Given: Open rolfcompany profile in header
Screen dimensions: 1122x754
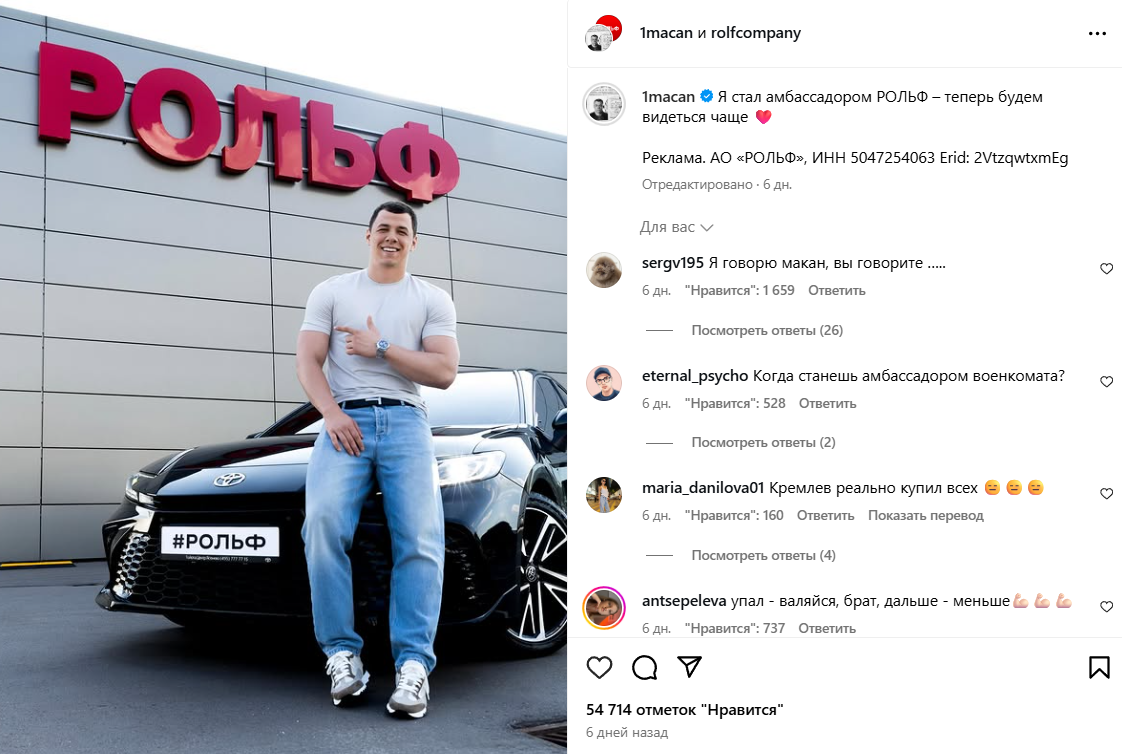Looking at the screenshot, I should 756,33.
